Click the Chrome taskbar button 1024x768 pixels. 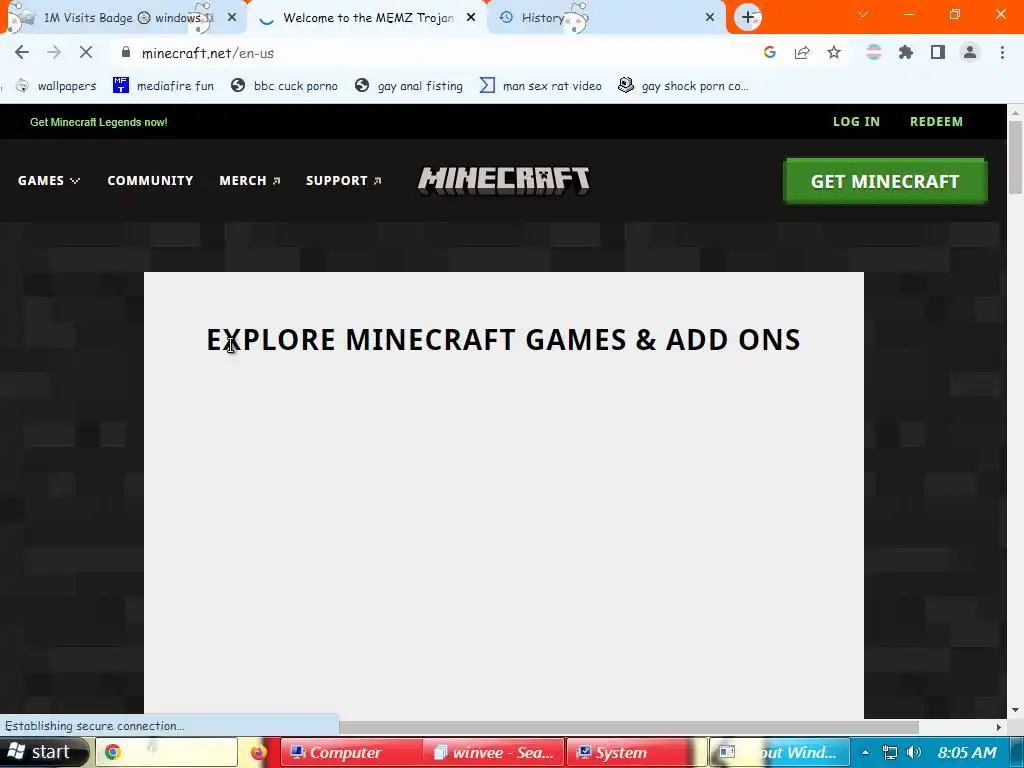point(167,752)
